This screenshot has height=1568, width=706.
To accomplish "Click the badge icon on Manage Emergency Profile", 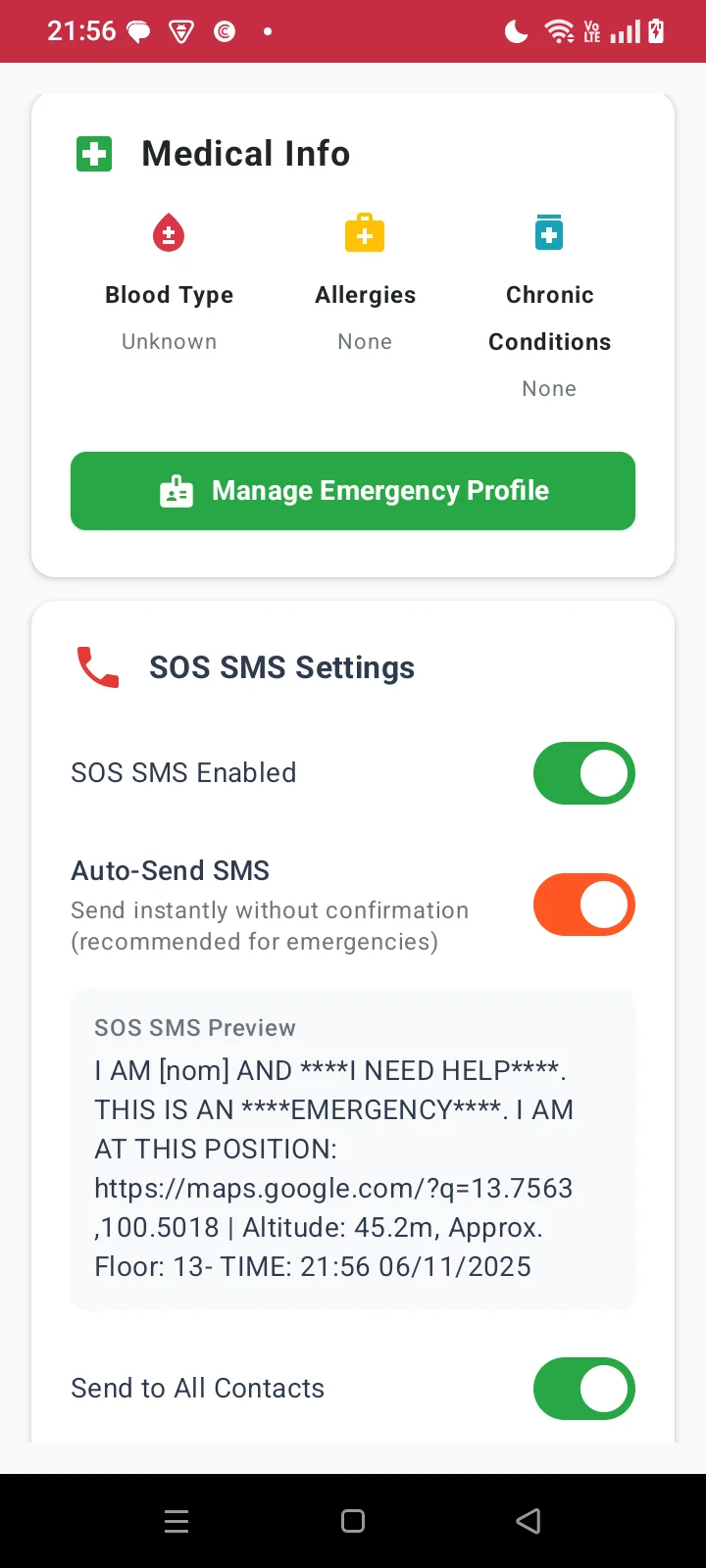I will tap(176, 490).
